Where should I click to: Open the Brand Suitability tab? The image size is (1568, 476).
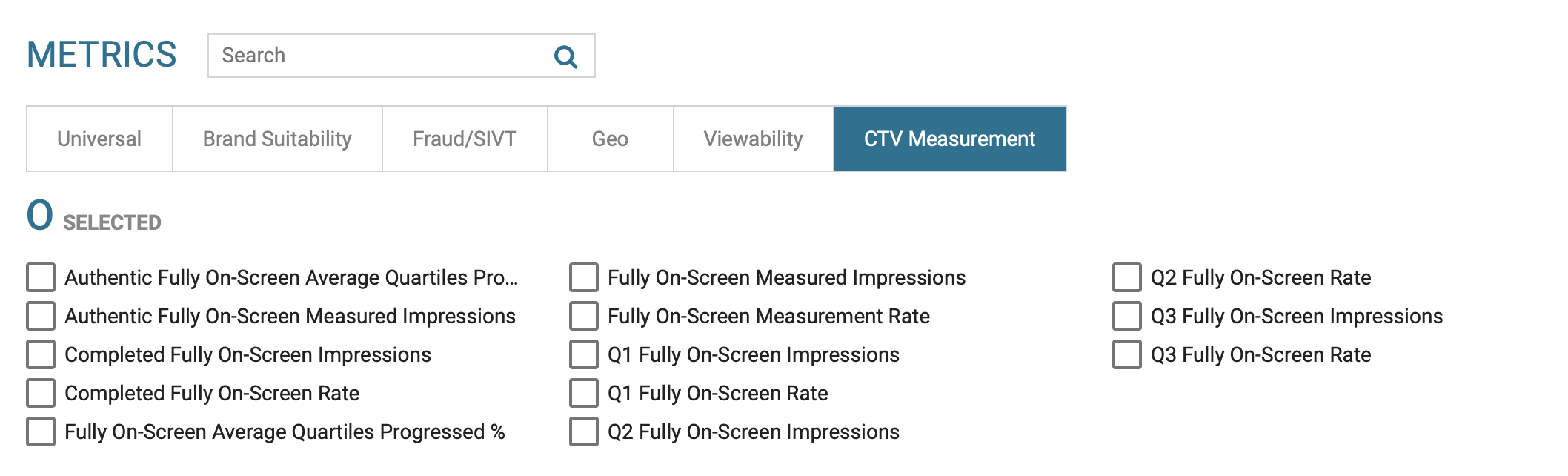tap(277, 139)
